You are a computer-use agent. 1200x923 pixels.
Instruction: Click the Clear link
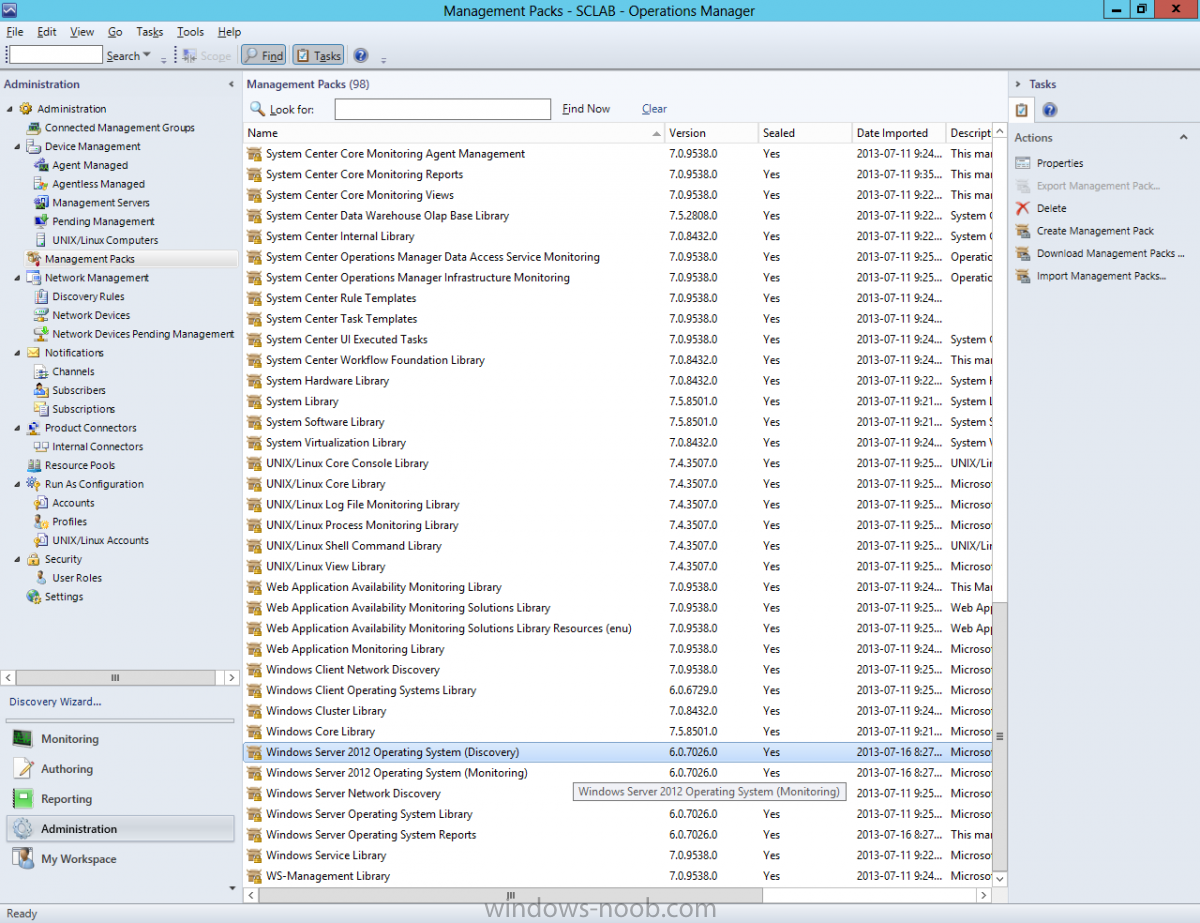tap(654, 109)
